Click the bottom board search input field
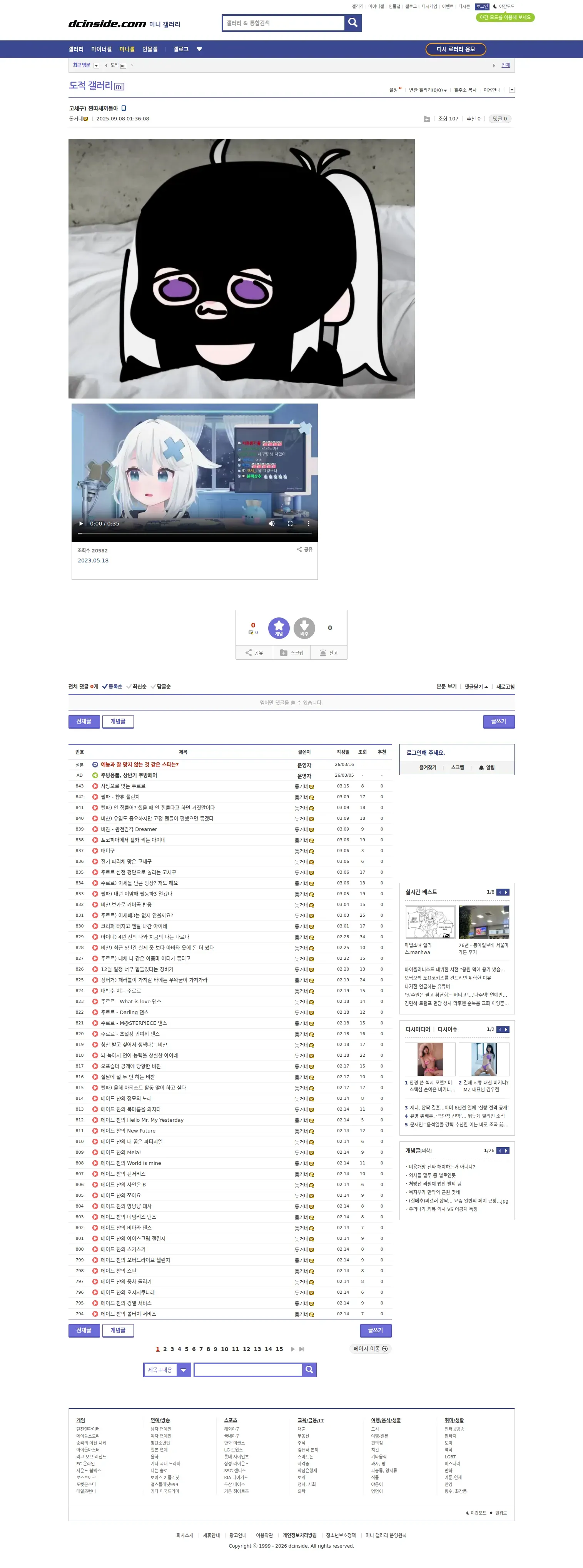 [x=249, y=1369]
